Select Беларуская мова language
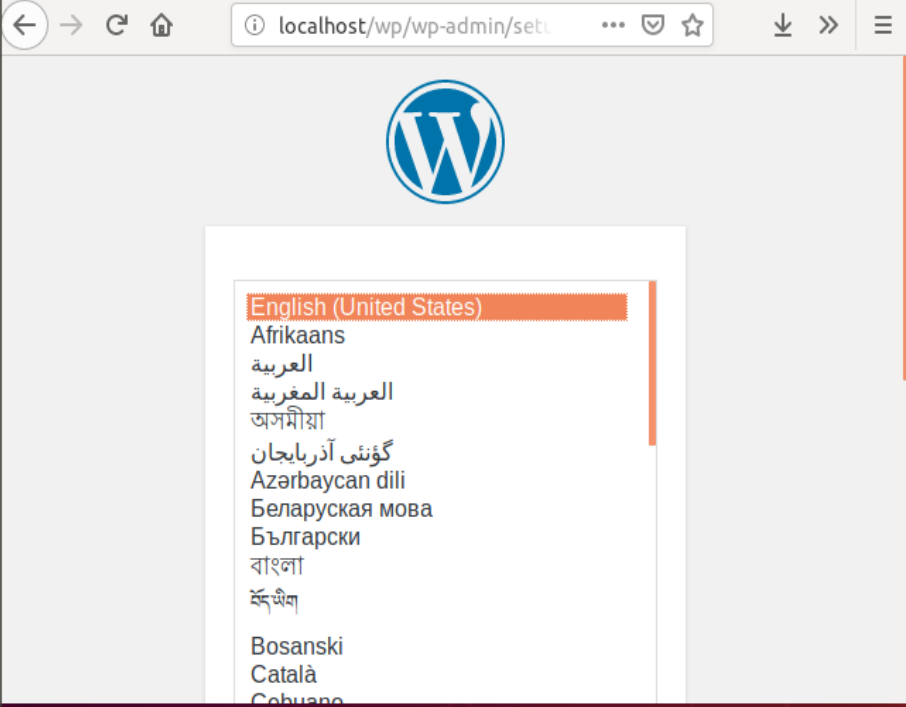 pyautogui.click(x=437, y=509)
